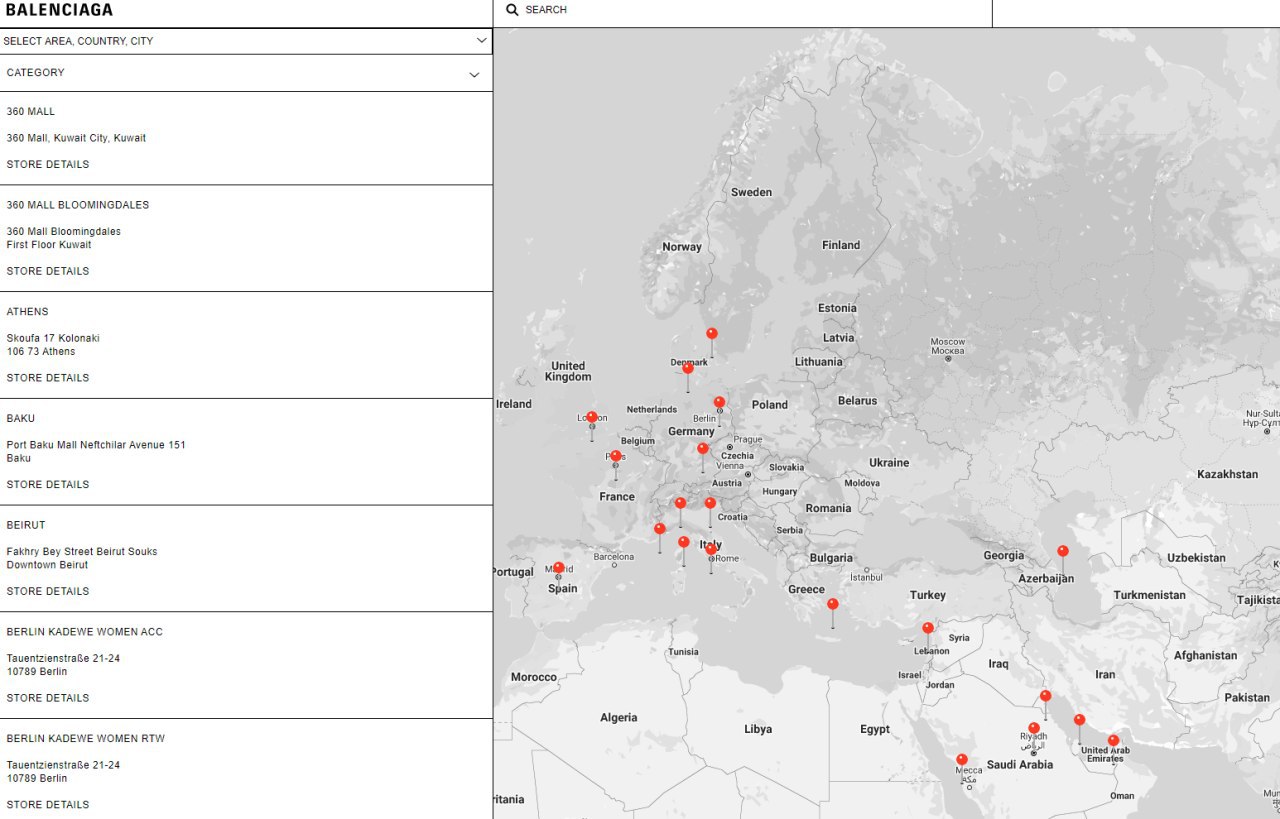Select the 360 MALL store title
Screen dimensions: 1280x819
coord(31,111)
